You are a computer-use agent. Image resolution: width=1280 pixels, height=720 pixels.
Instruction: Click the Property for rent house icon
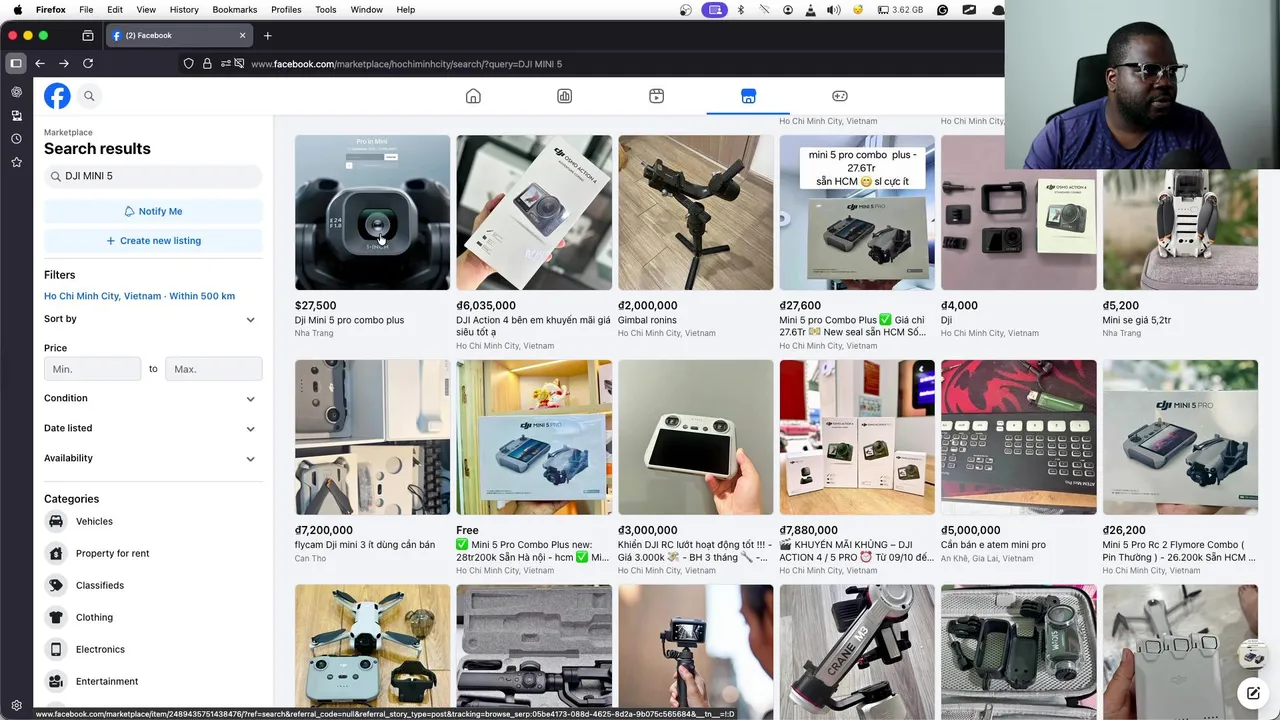pos(56,553)
